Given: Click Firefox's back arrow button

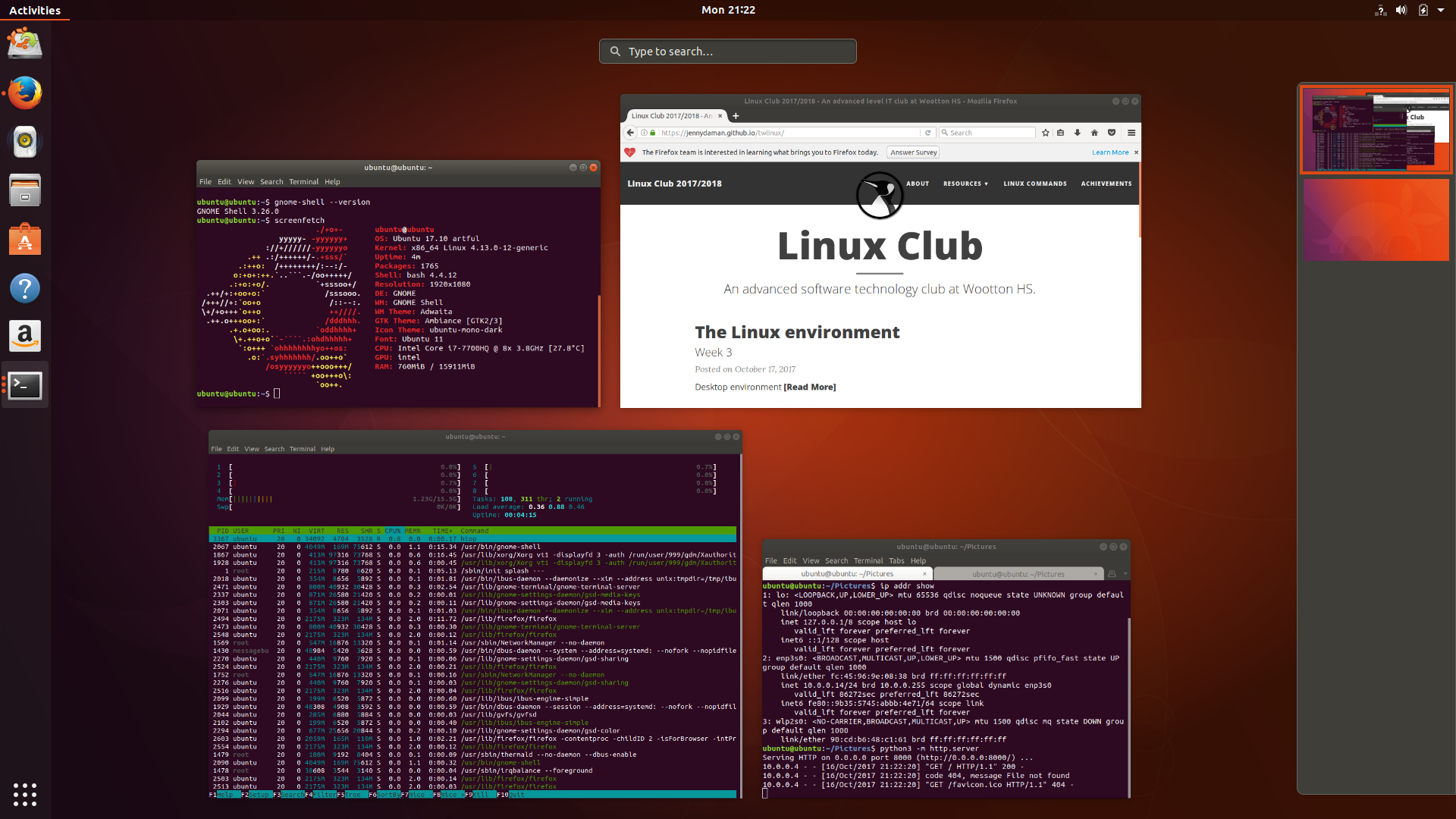Looking at the screenshot, I should [630, 133].
